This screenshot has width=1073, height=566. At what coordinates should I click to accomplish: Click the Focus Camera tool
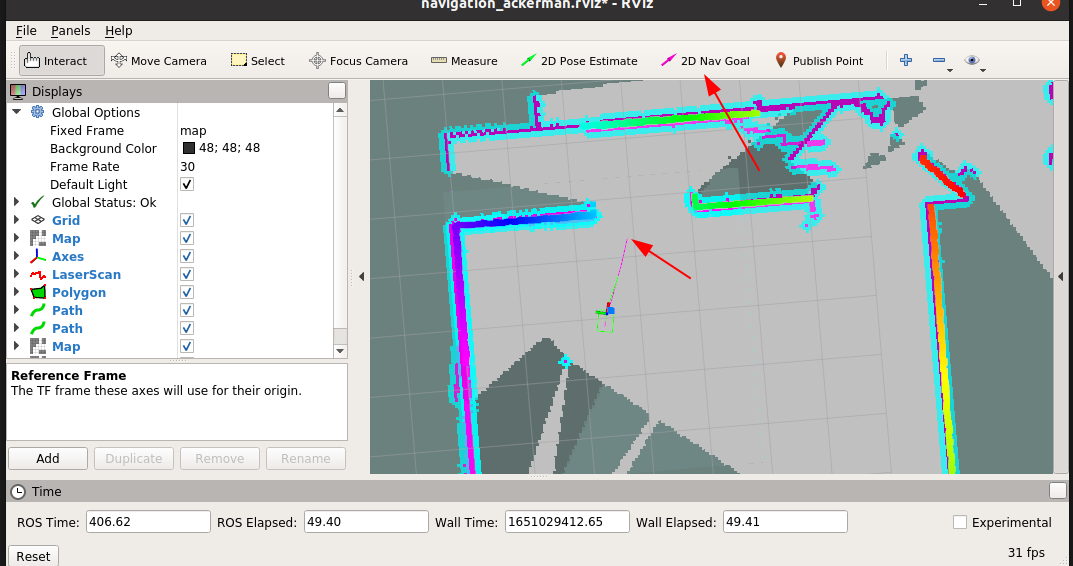coord(359,61)
